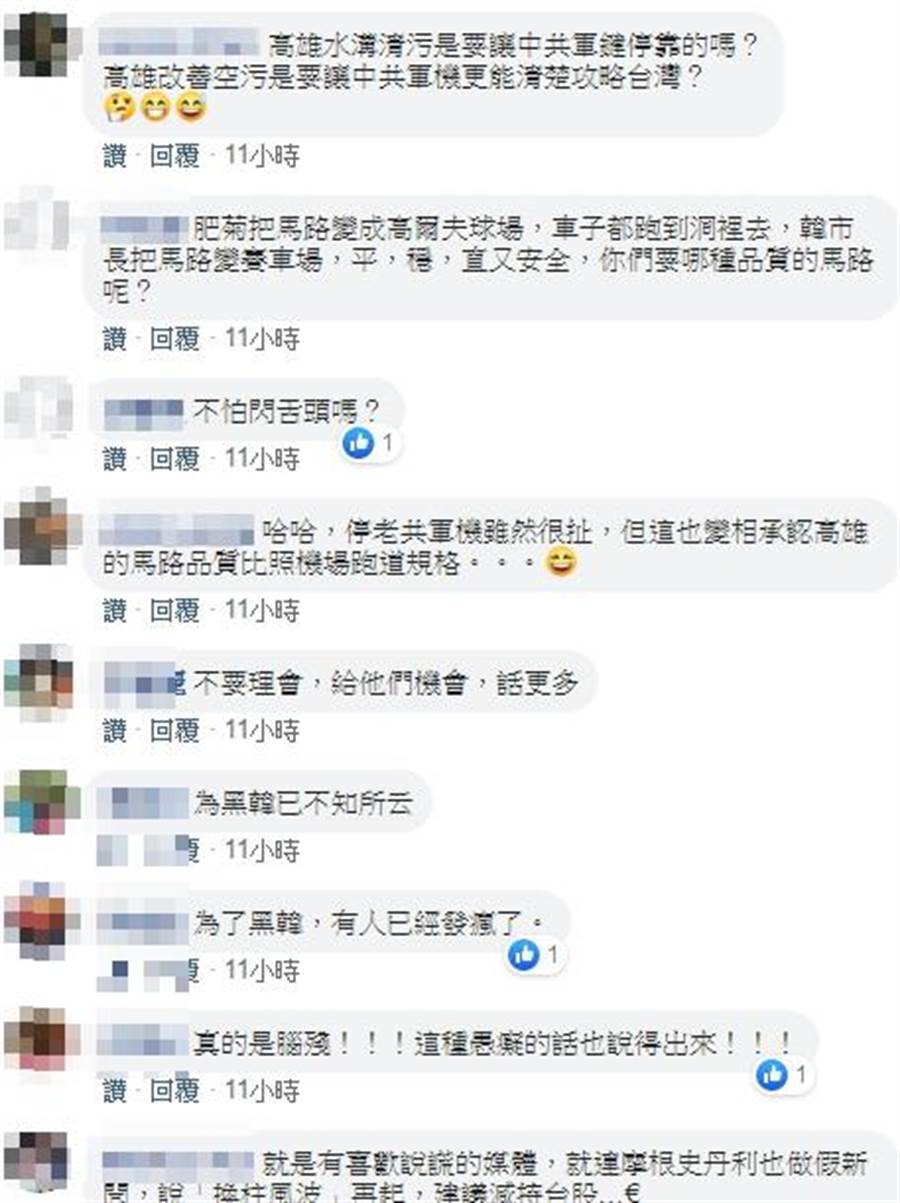
Task: Click the like reaction icon on "不怕閃舌頭嗎" comment
Action: tap(358, 441)
